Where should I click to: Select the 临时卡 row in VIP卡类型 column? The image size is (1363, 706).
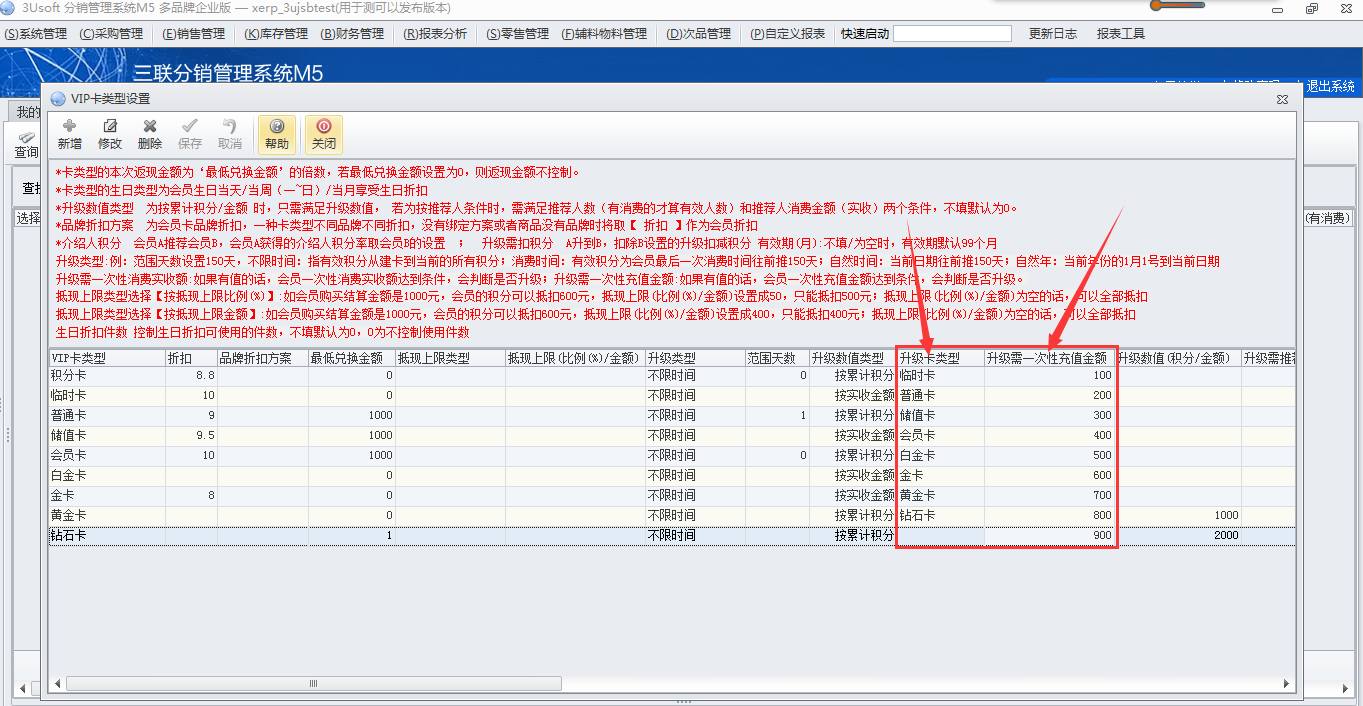(x=107, y=395)
